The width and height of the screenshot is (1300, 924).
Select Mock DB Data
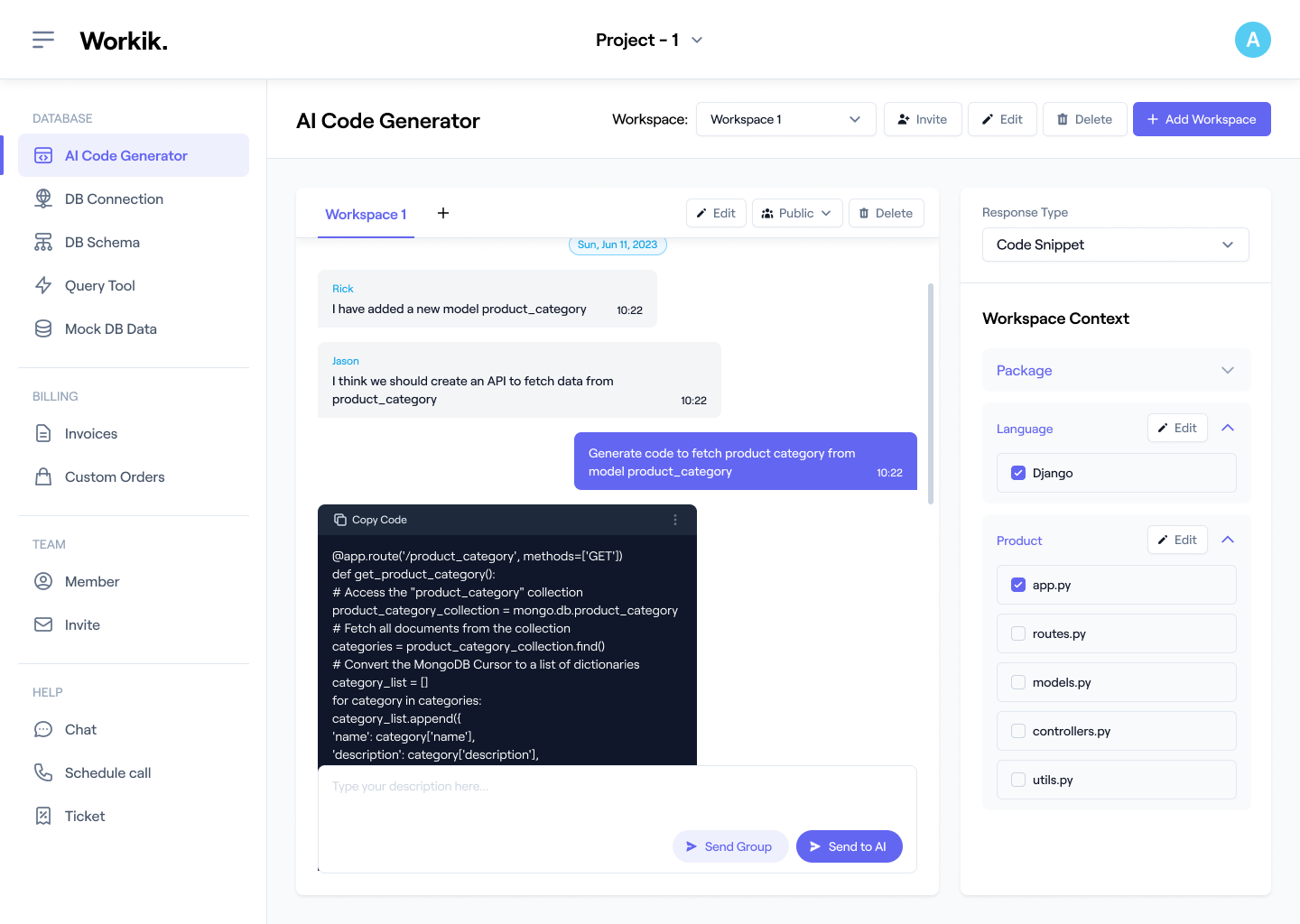click(x=43, y=328)
